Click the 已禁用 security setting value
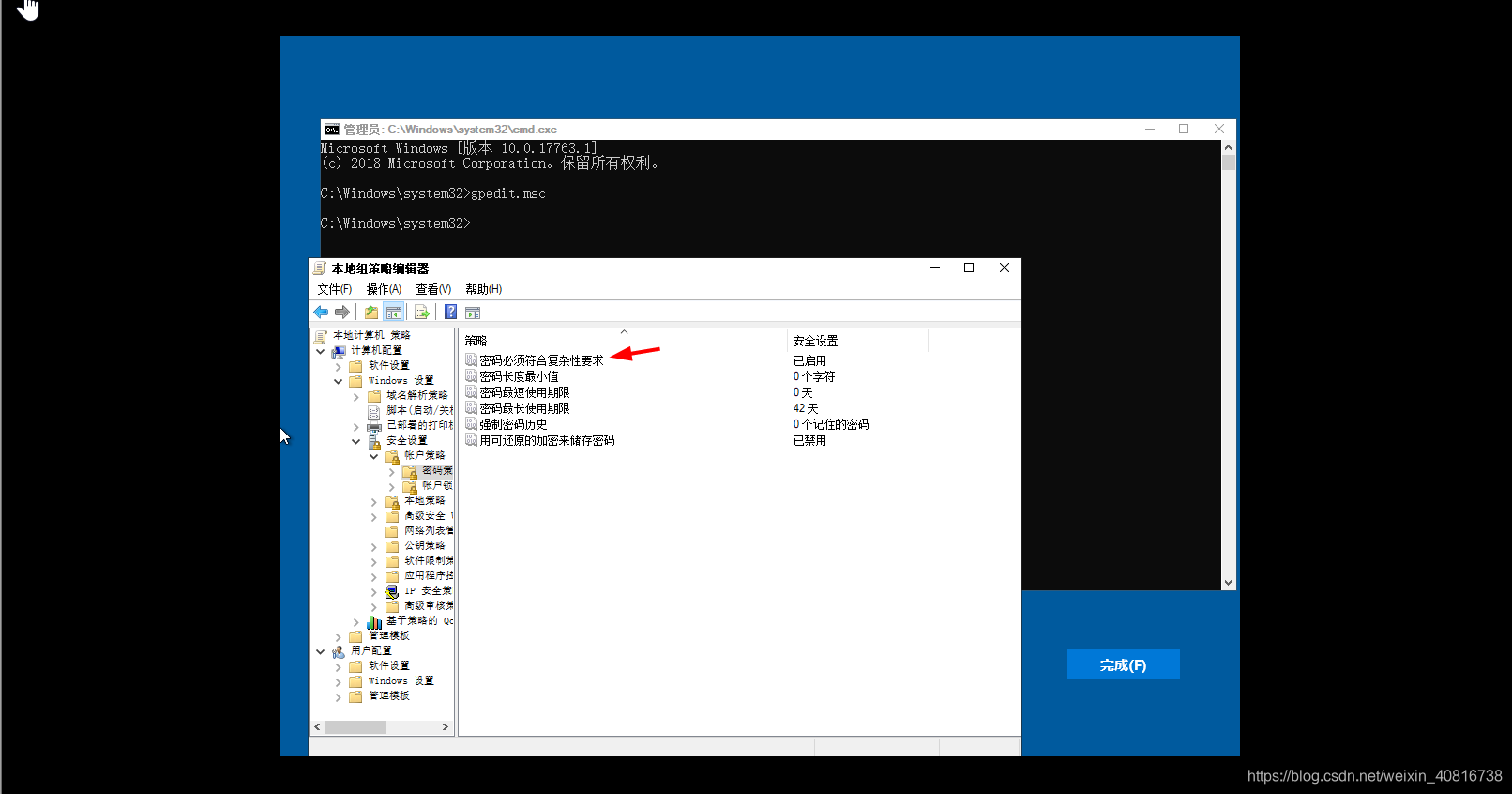This screenshot has width=1512, height=794. 809,440
